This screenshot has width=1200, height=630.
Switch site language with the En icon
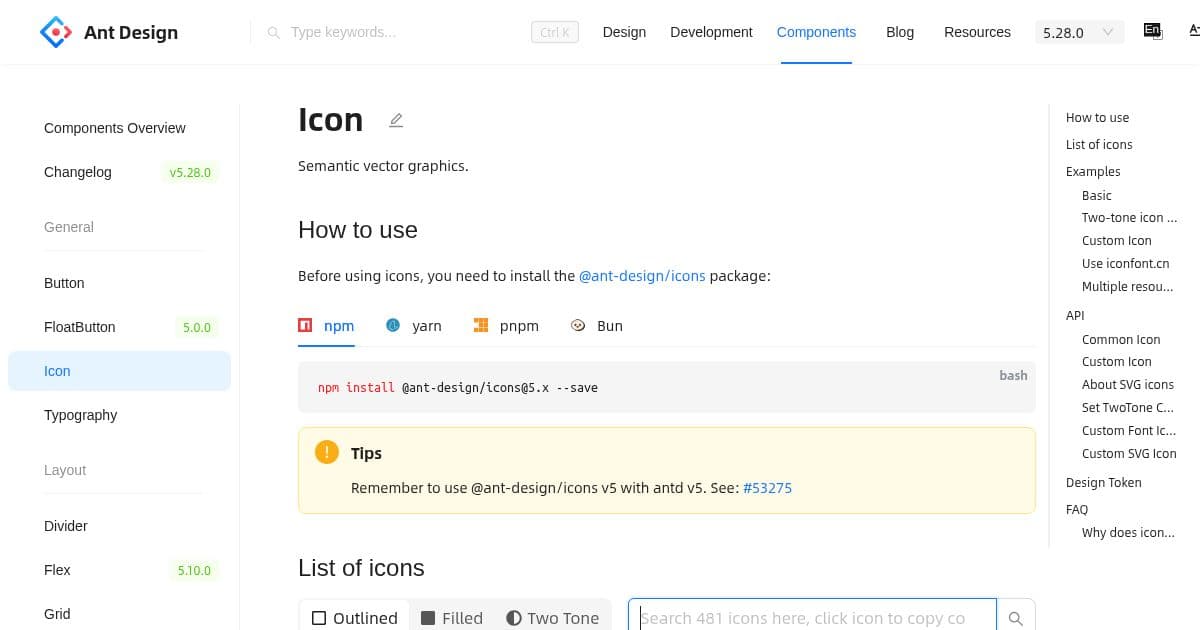(1152, 31)
